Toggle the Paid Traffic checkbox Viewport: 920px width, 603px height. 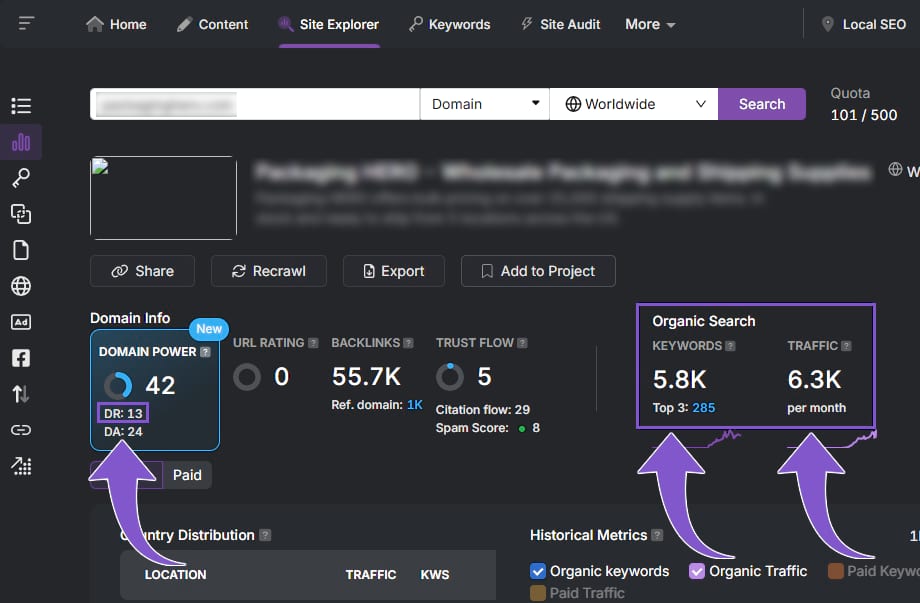point(538,593)
